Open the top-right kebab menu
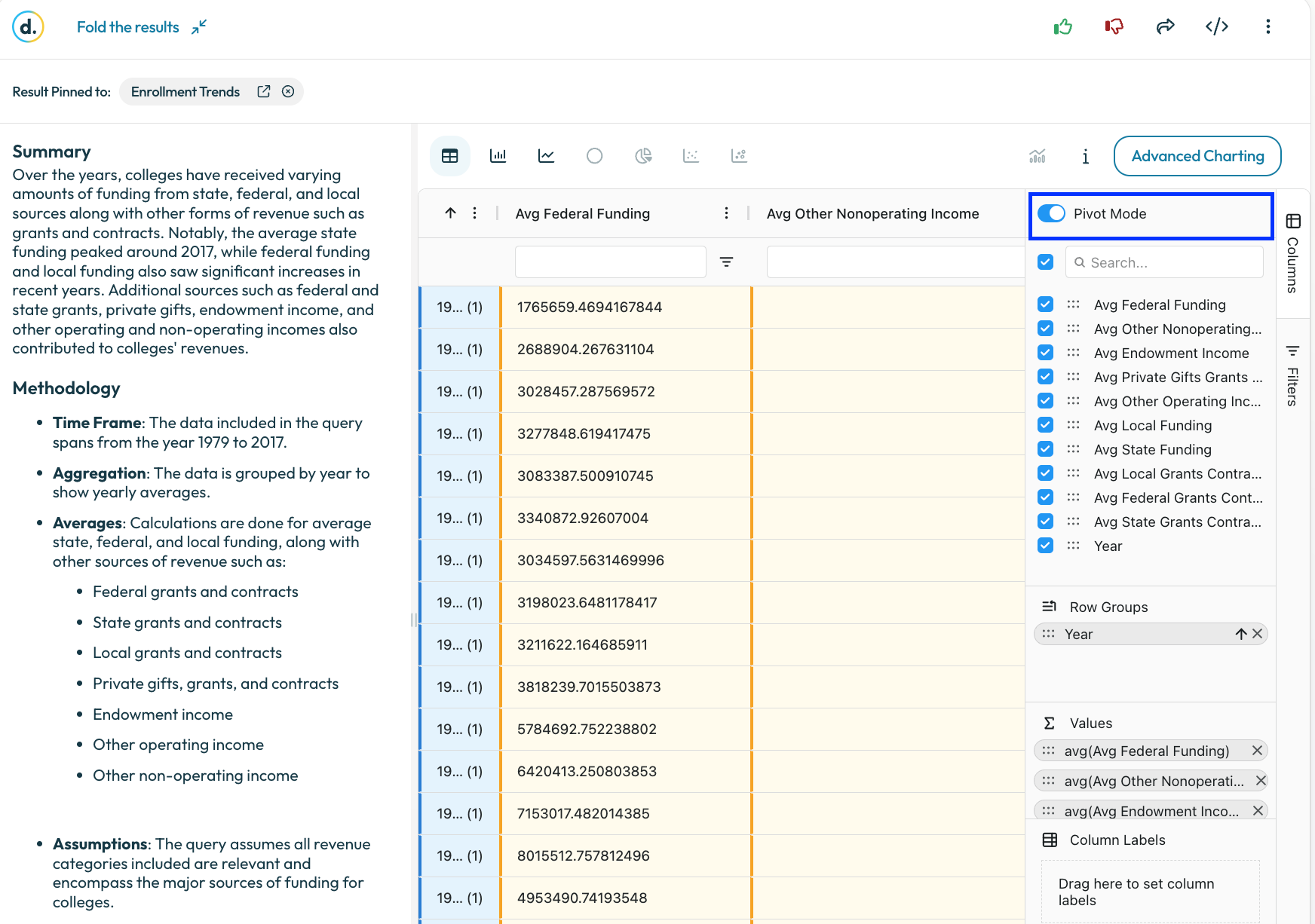Screen dimensions: 1315x924 (x=1268, y=27)
